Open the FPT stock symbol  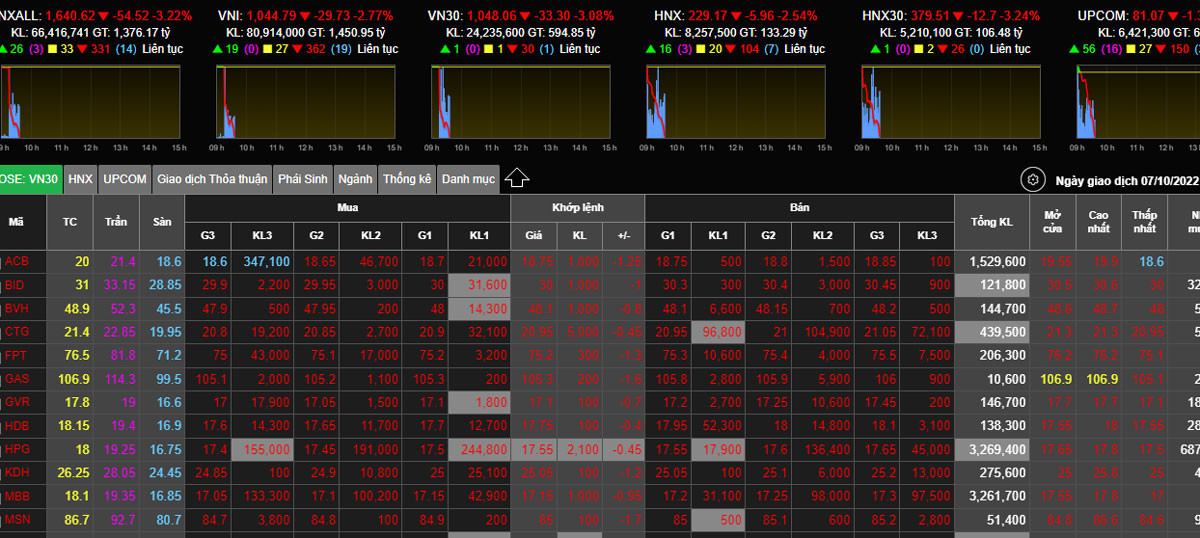click(x=17, y=355)
